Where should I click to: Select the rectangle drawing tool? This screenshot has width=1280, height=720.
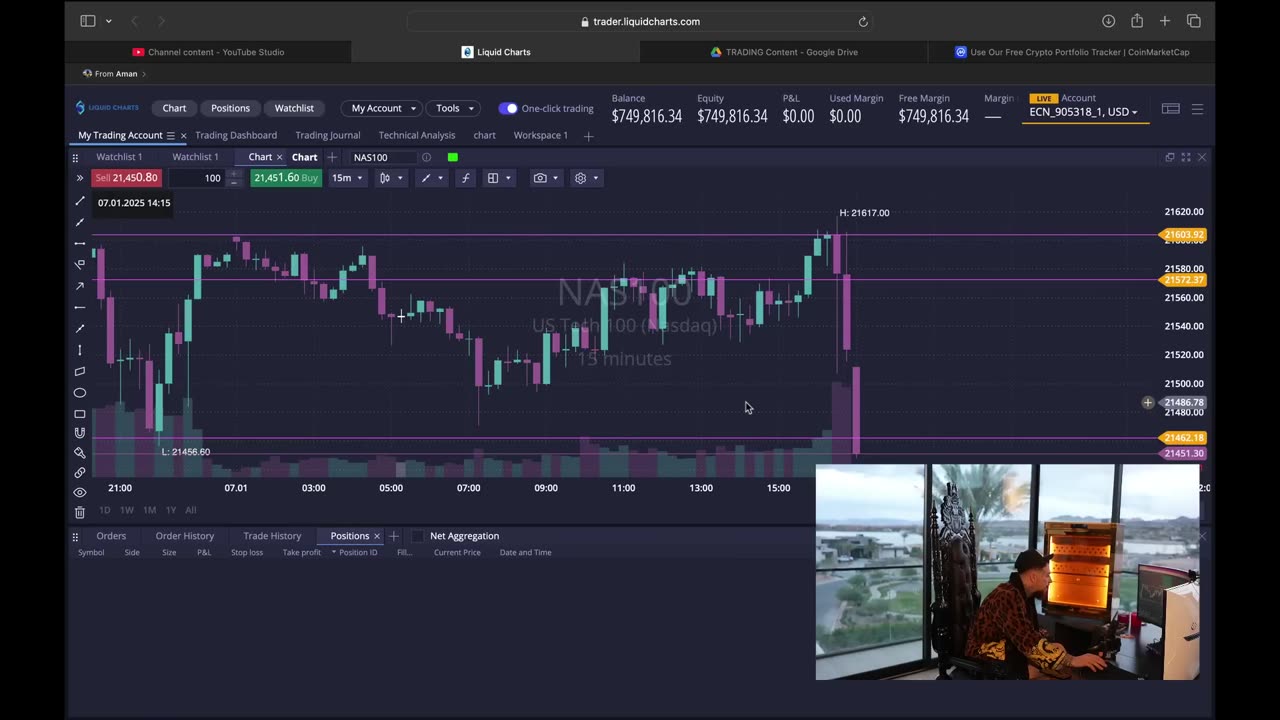click(x=80, y=414)
